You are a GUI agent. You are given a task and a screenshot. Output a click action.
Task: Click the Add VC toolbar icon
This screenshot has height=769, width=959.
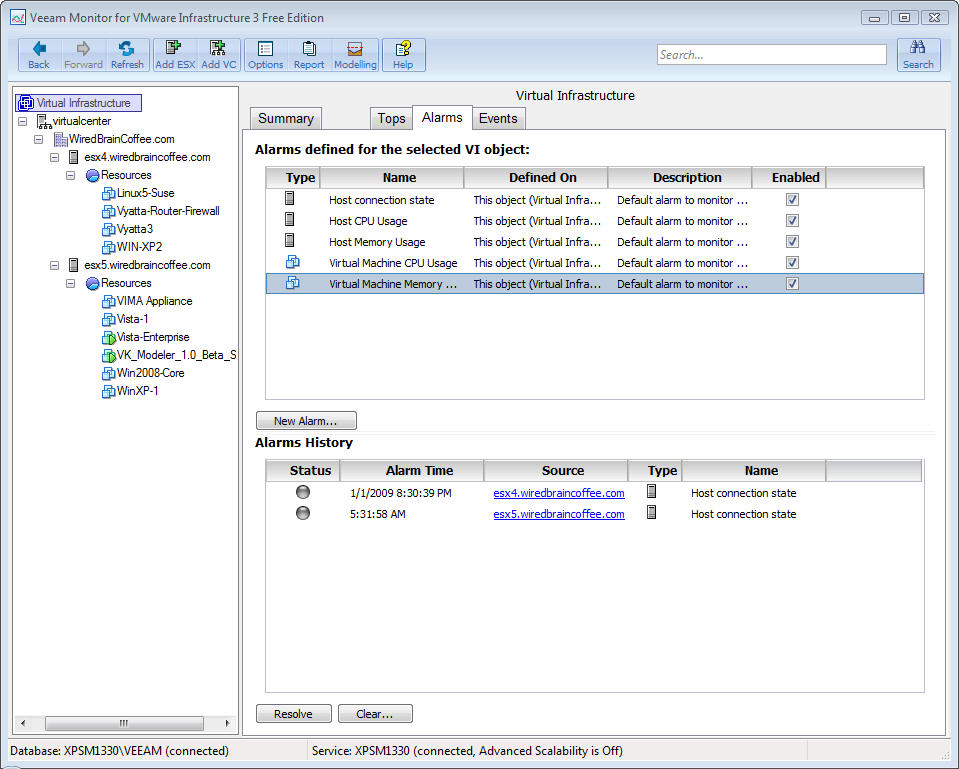pyautogui.click(x=218, y=55)
